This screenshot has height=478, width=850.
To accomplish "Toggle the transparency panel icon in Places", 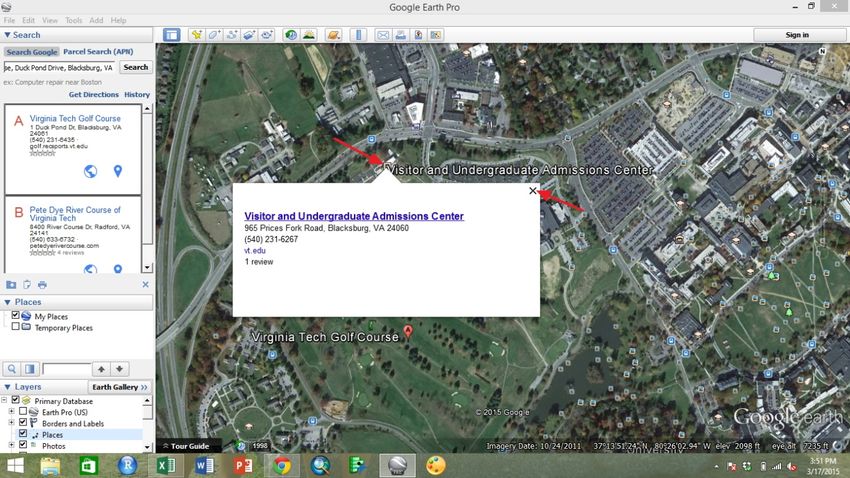I will click(30, 369).
